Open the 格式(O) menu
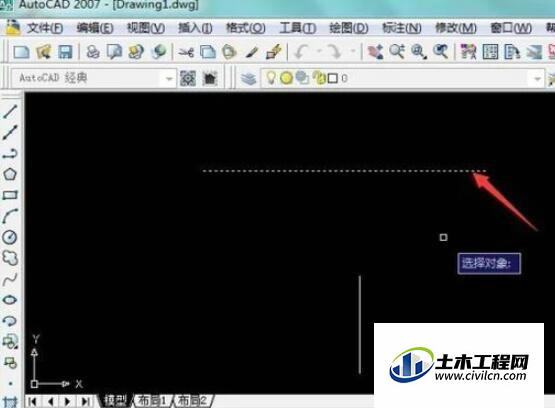The width and height of the screenshot is (555, 408). click(246, 28)
